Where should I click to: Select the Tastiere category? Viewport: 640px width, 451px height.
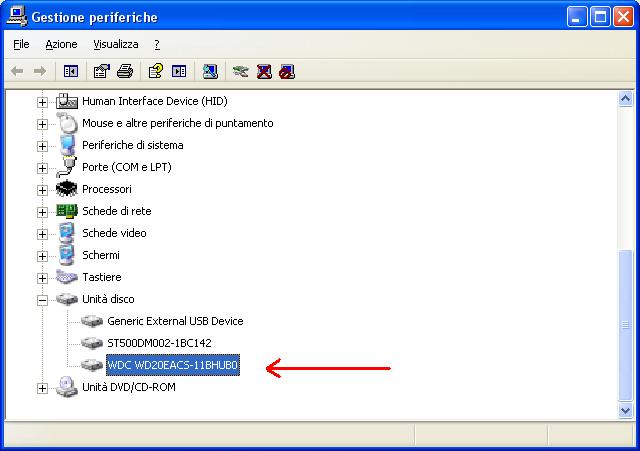pyautogui.click(x=102, y=277)
